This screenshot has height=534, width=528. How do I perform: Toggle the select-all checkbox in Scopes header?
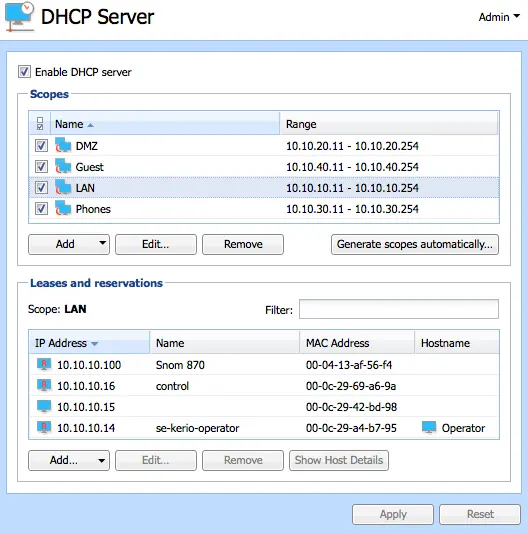[40, 124]
